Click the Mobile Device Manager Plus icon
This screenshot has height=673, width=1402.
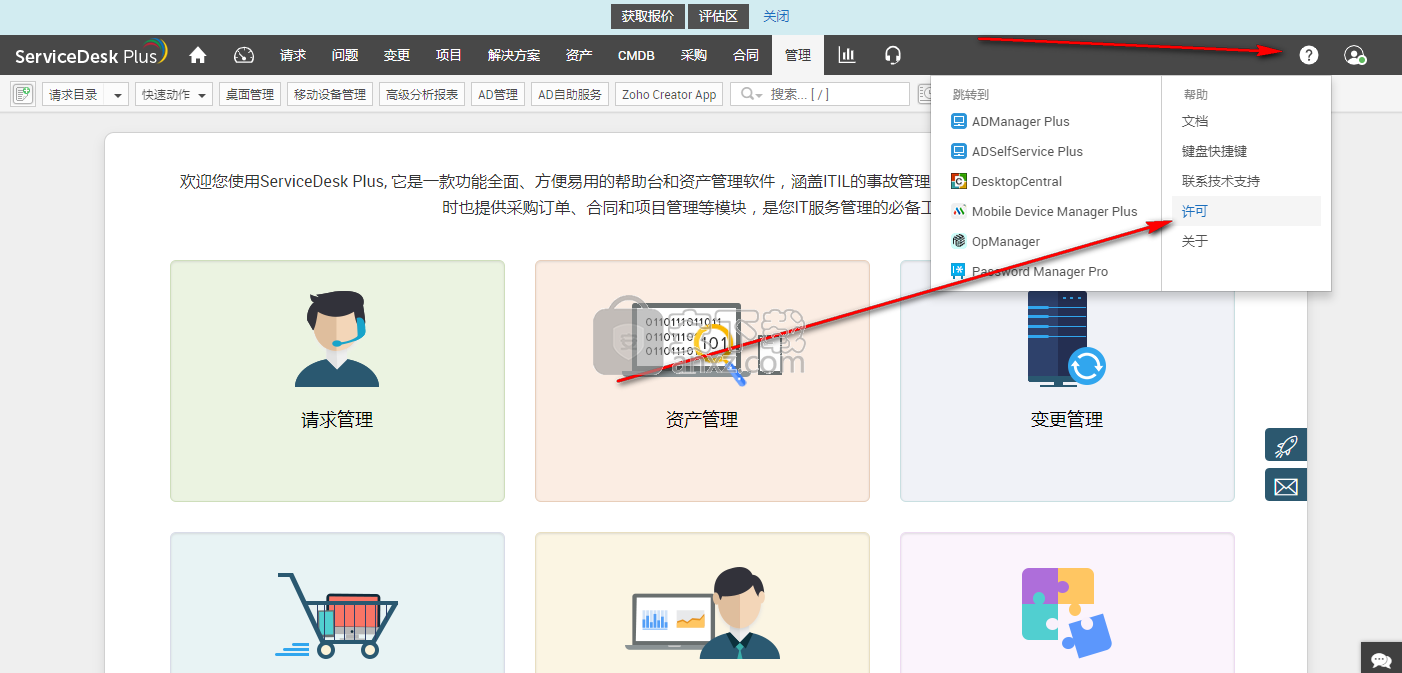pos(959,211)
